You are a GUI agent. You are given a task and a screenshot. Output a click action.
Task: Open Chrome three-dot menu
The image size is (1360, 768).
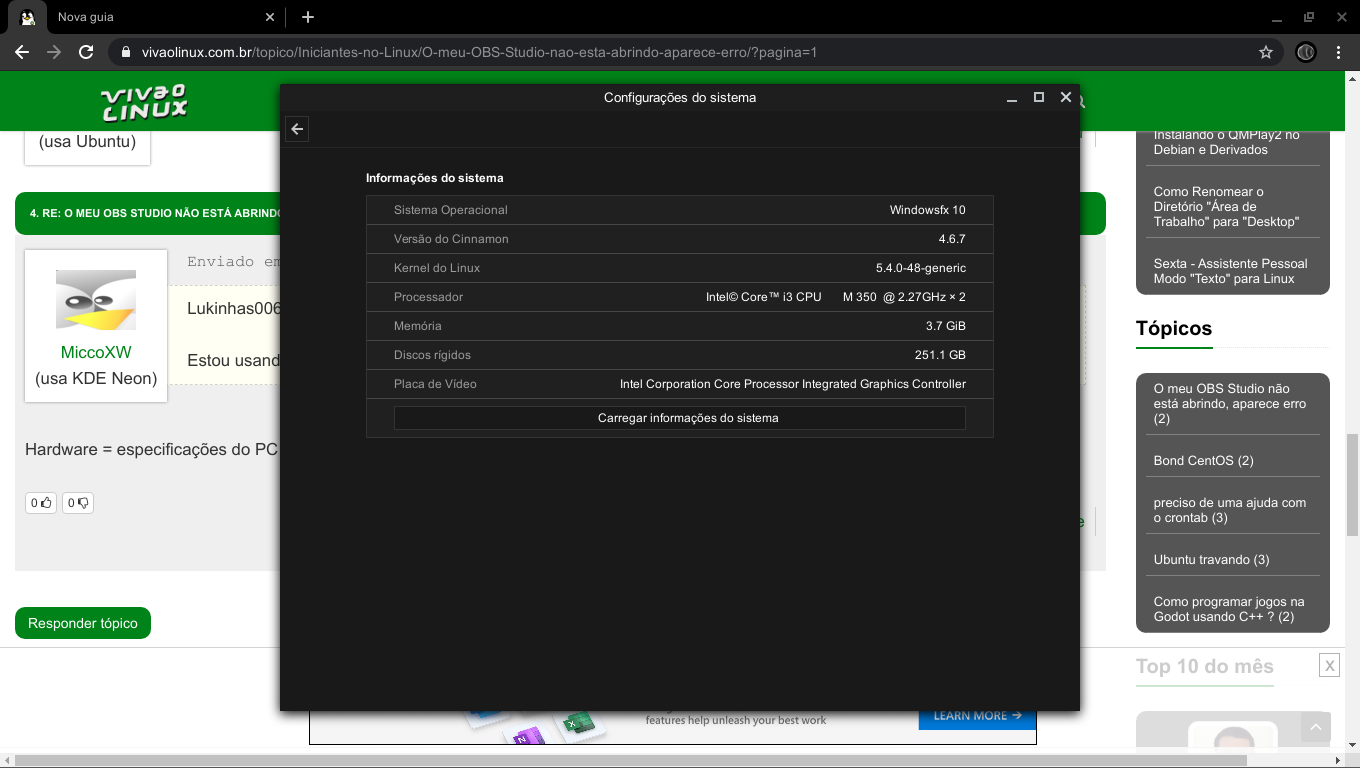click(x=1338, y=52)
